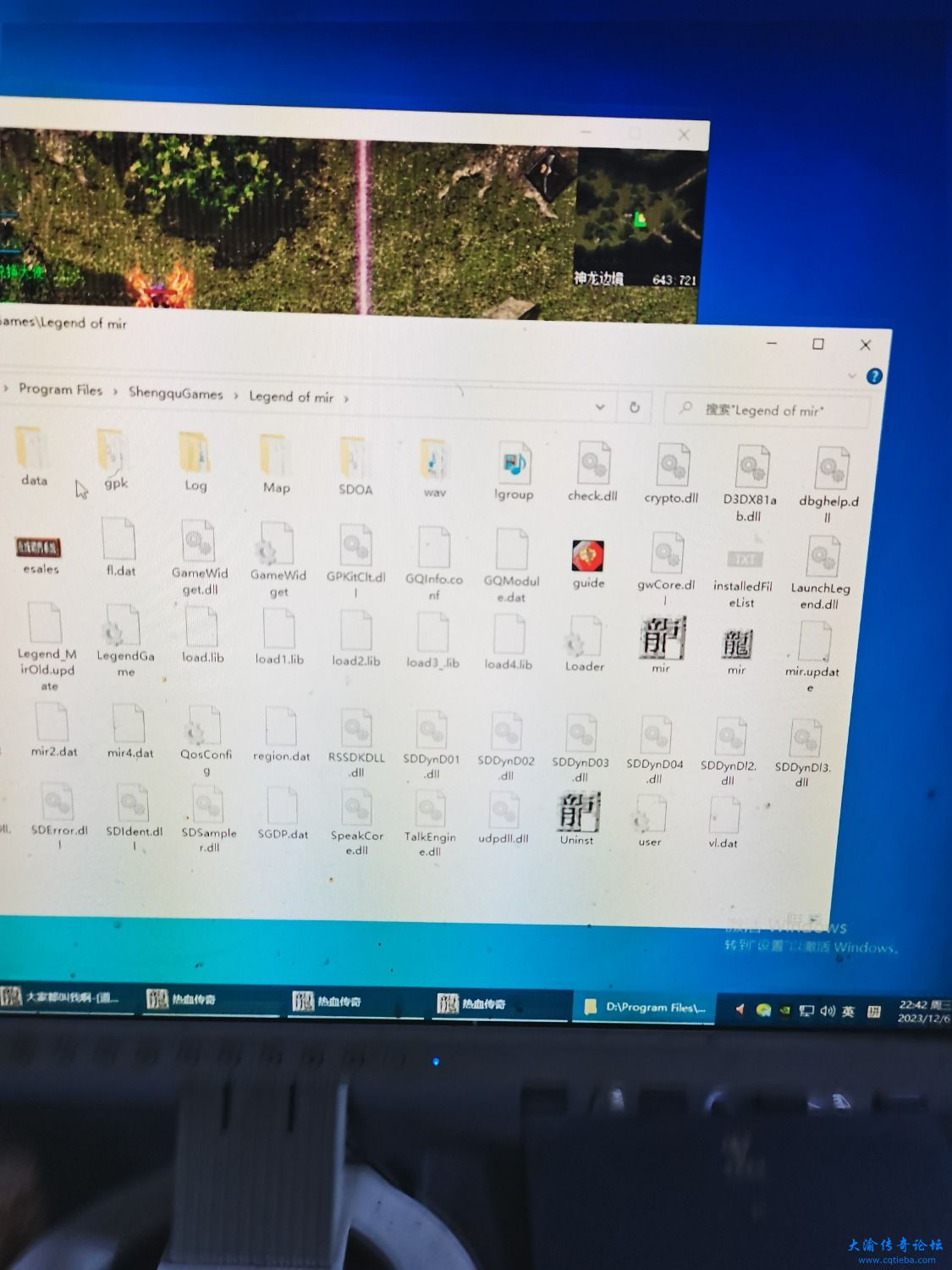
Task: Open breadcrumb arrow after Legend of mir
Action: click(346, 398)
